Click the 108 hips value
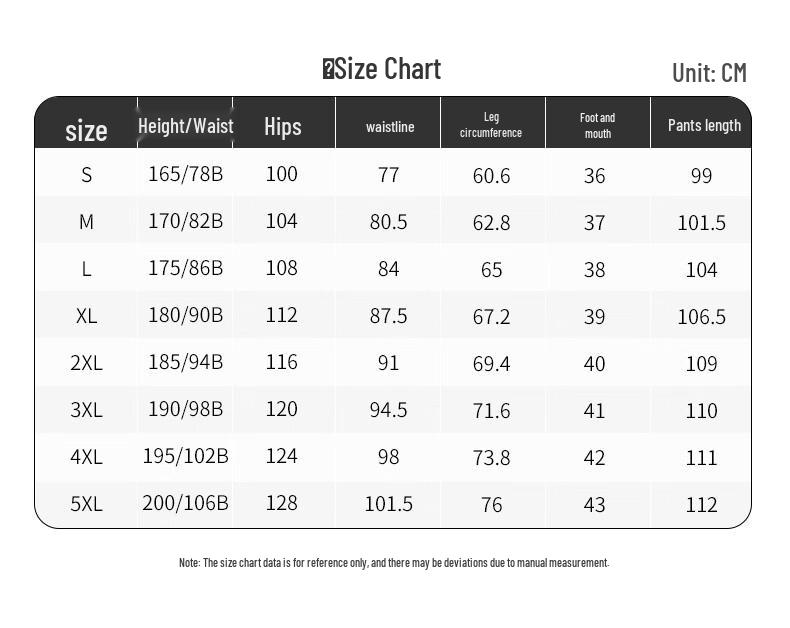Screen dimensions: 790x628 pyautogui.click(x=282, y=268)
